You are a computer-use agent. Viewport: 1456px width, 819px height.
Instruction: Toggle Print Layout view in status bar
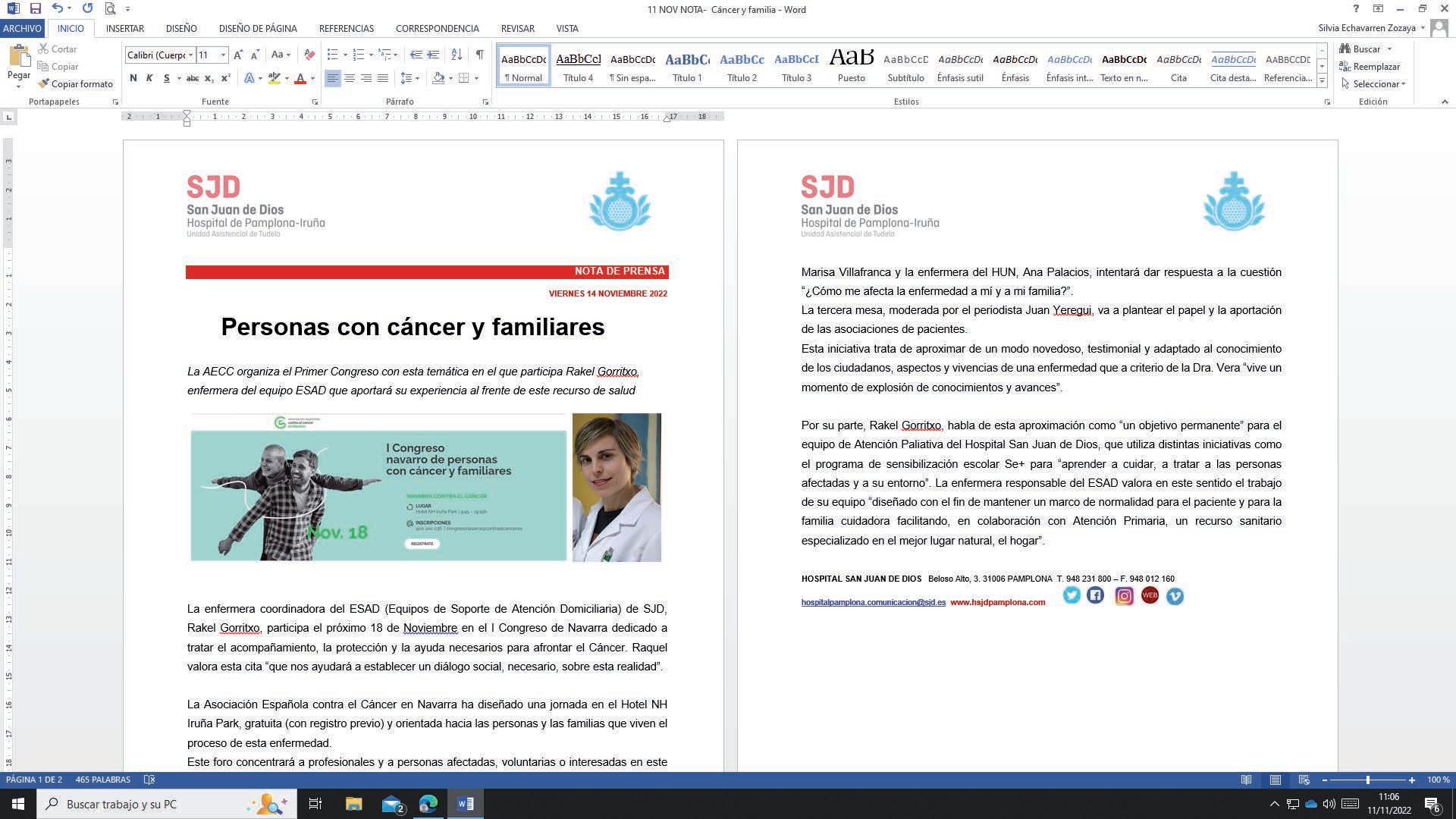pos(1276,780)
